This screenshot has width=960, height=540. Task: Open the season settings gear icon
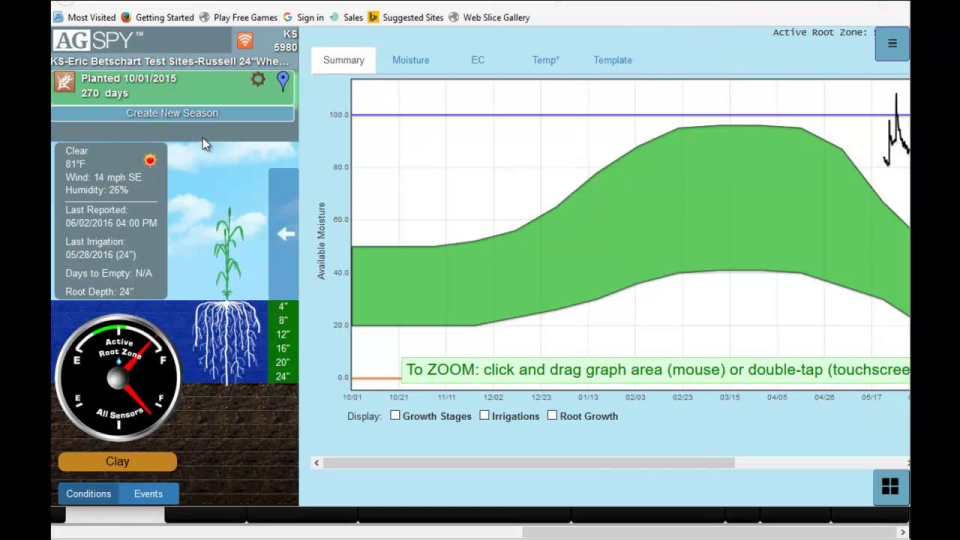coord(258,78)
